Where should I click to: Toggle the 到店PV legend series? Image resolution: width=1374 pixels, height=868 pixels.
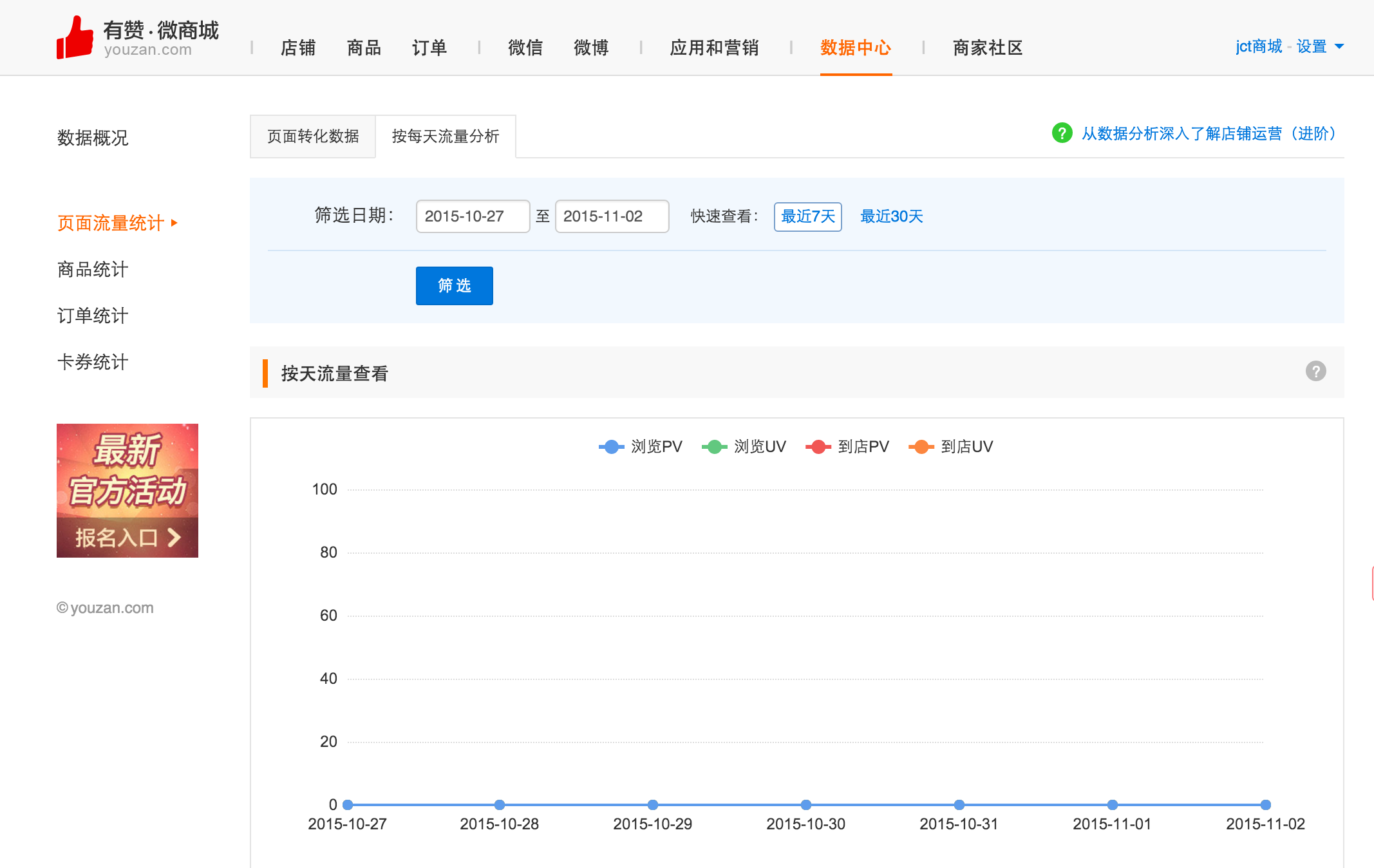tap(847, 446)
